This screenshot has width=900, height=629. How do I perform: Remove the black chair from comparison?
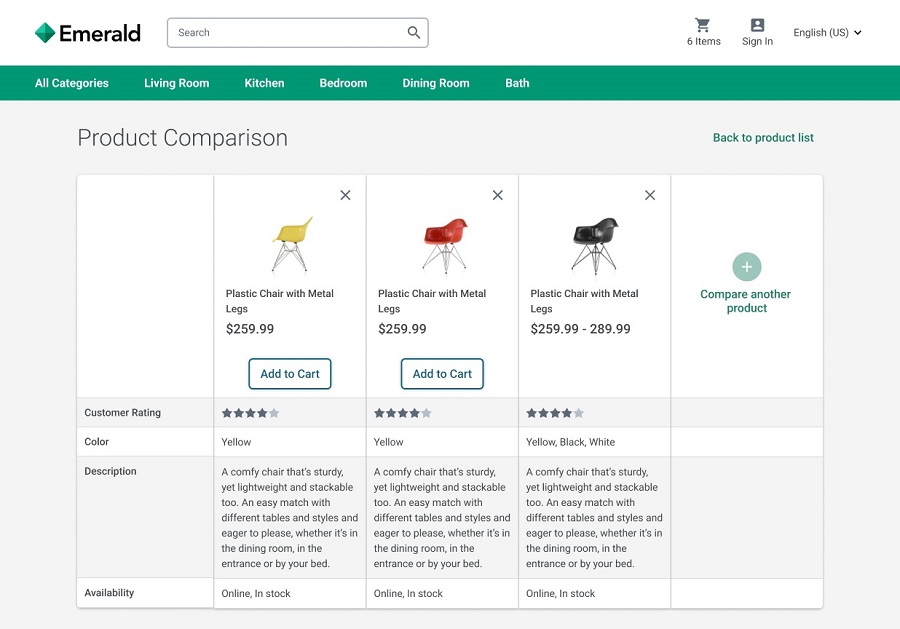point(650,195)
